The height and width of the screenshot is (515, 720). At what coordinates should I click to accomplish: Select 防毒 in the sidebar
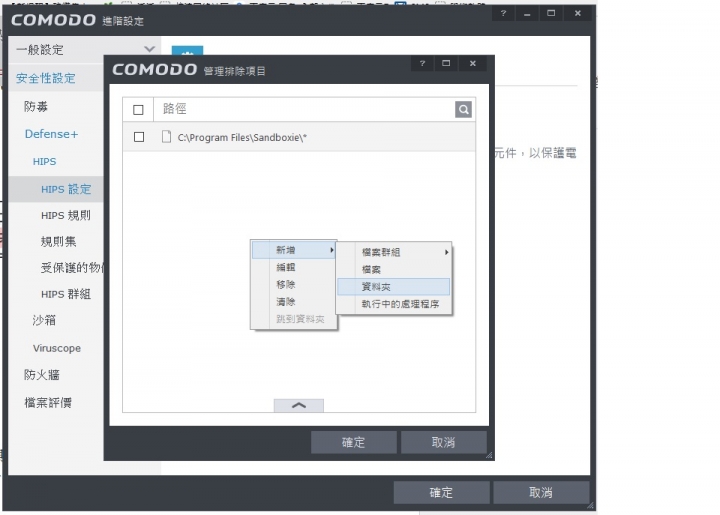(36, 106)
